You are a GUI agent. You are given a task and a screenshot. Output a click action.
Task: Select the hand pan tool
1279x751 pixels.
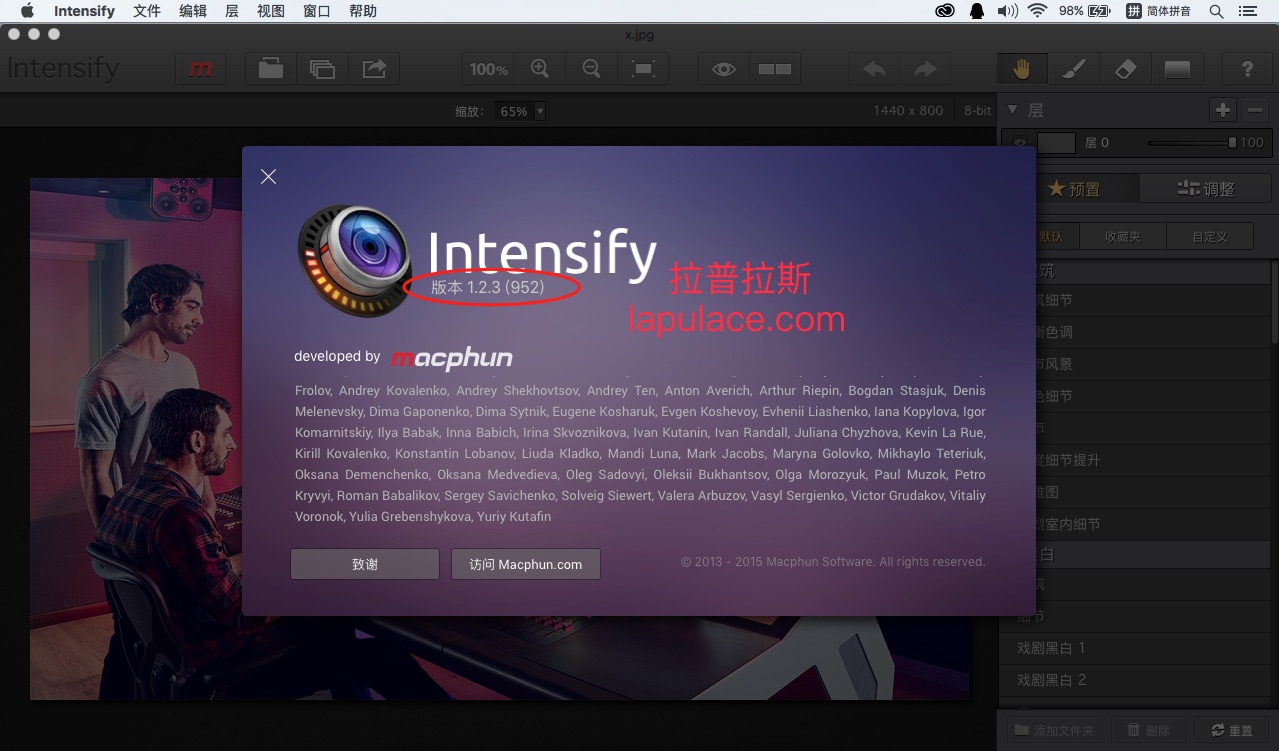(1022, 69)
